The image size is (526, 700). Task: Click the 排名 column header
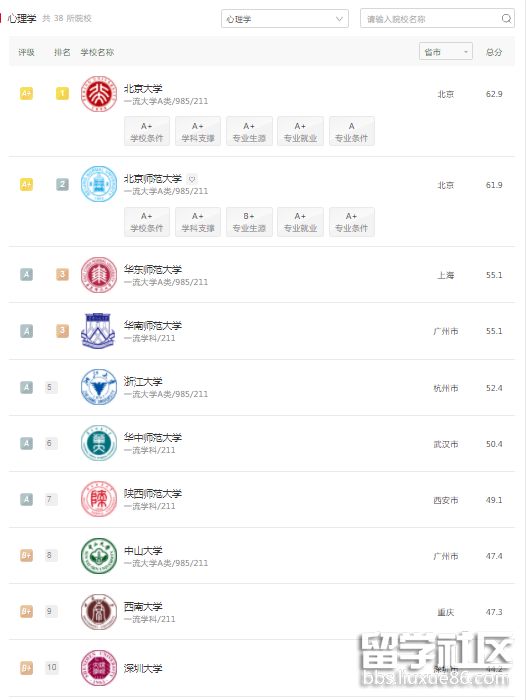coord(62,52)
